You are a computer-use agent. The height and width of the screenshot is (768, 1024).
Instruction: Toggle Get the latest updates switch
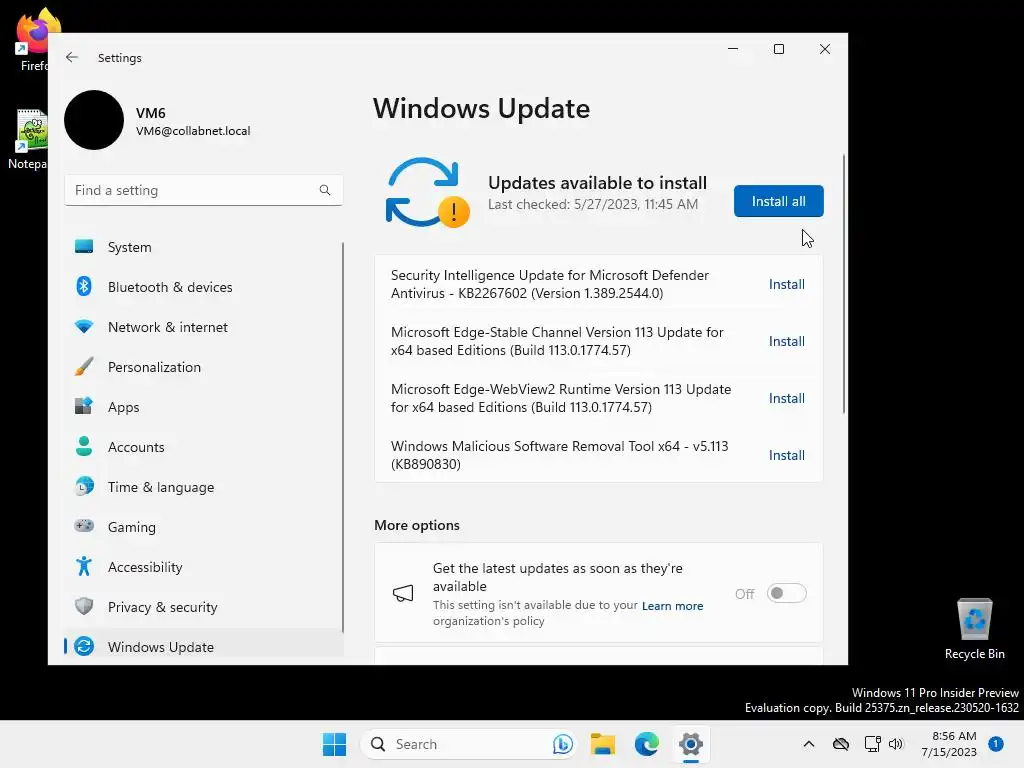point(786,593)
